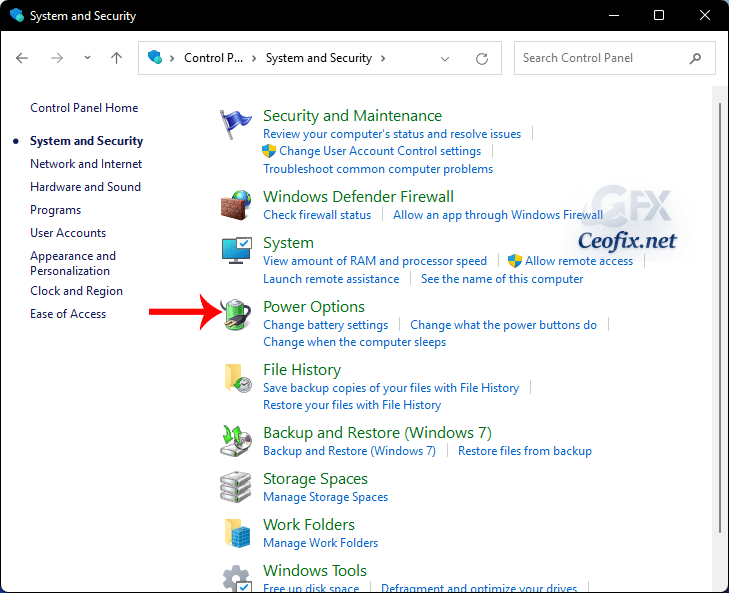
Task: Refresh the Control Panel view
Action: tap(482, 59)
